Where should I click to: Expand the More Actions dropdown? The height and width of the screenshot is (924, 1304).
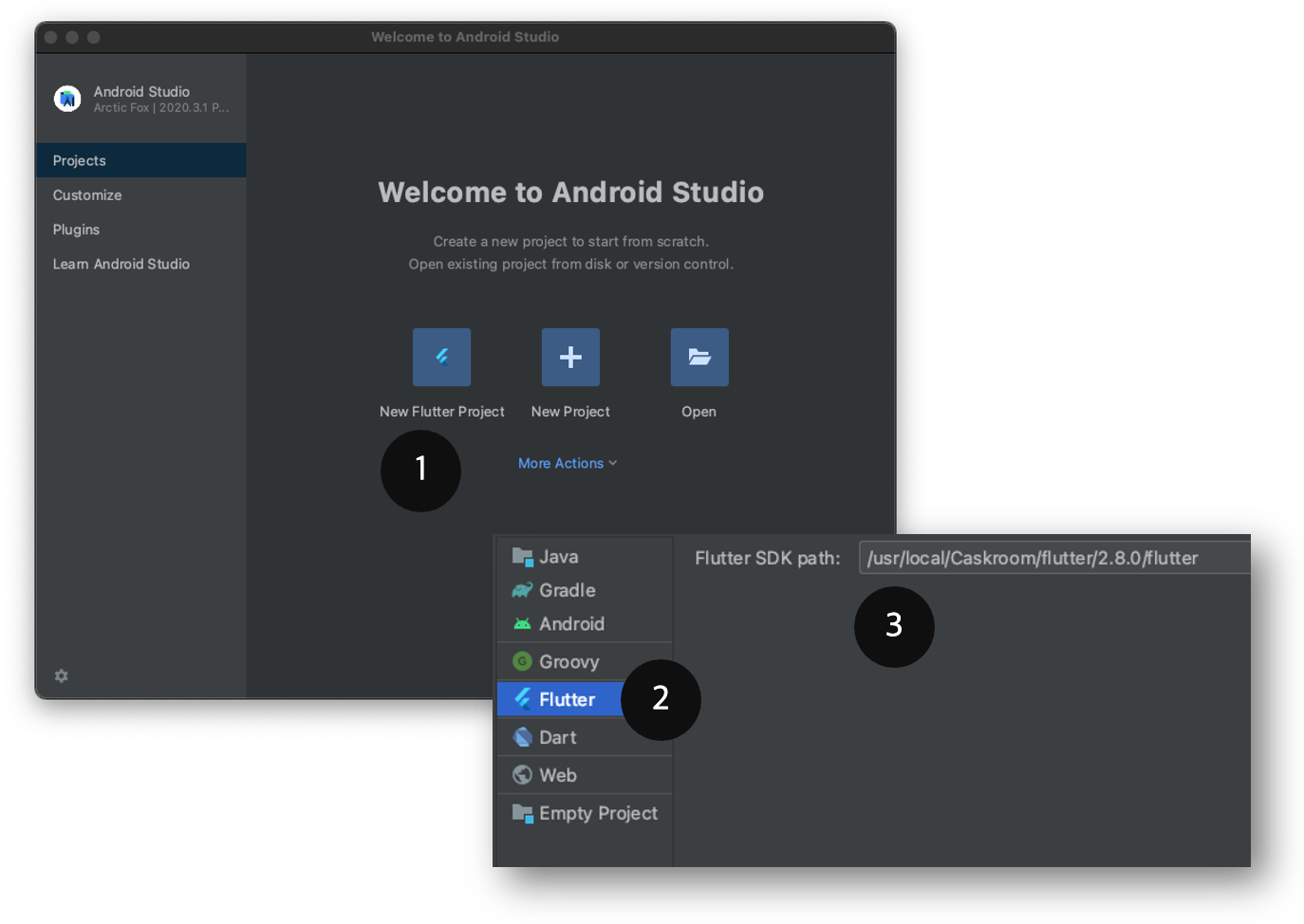point(568,463)
